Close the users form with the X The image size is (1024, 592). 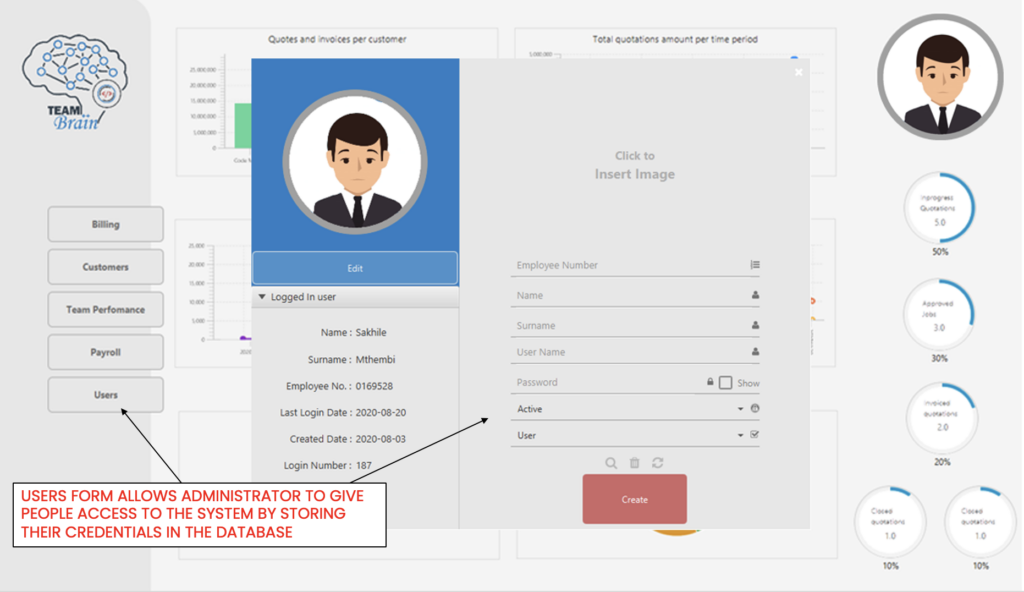pyautogui.click(x=799, y=73)
